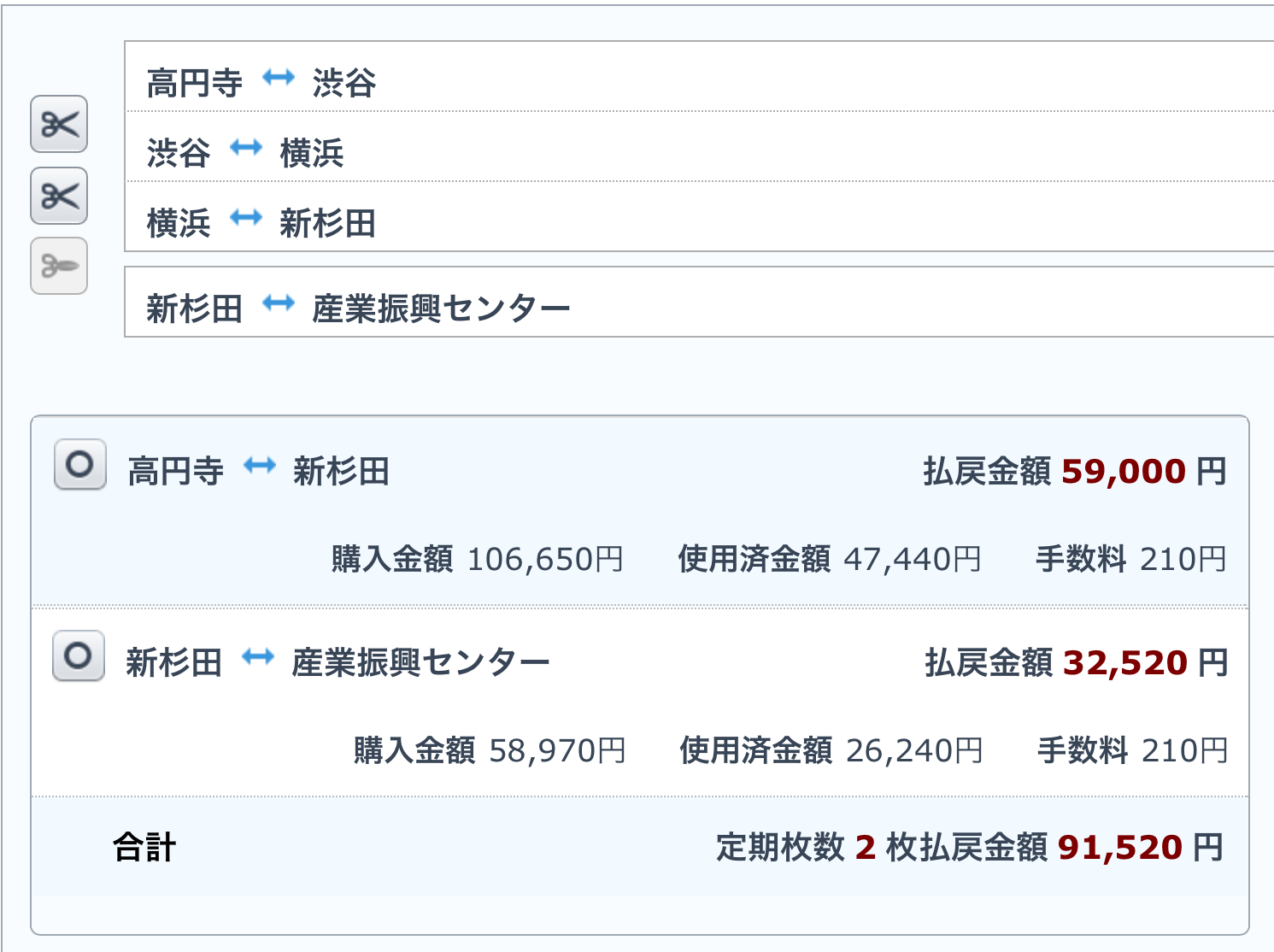Click the arrow in the top 新杉田–産業振興センター segment

[x=278, y=303]
